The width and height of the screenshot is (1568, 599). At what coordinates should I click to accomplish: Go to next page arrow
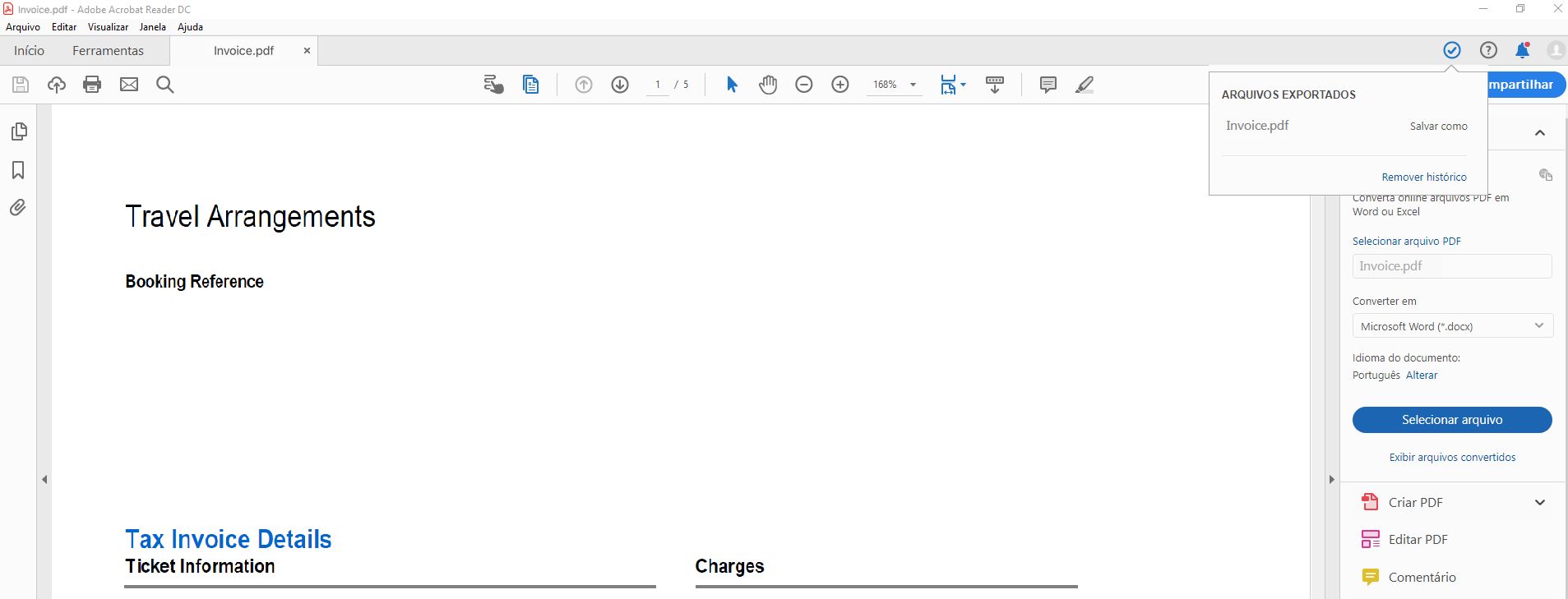tap(620, 85)
